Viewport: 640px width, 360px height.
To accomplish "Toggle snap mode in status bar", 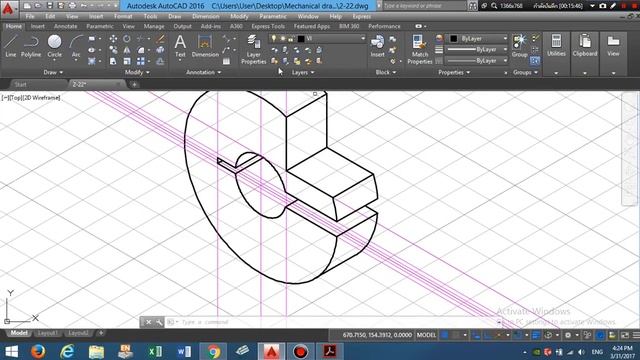I will point(456,335).
